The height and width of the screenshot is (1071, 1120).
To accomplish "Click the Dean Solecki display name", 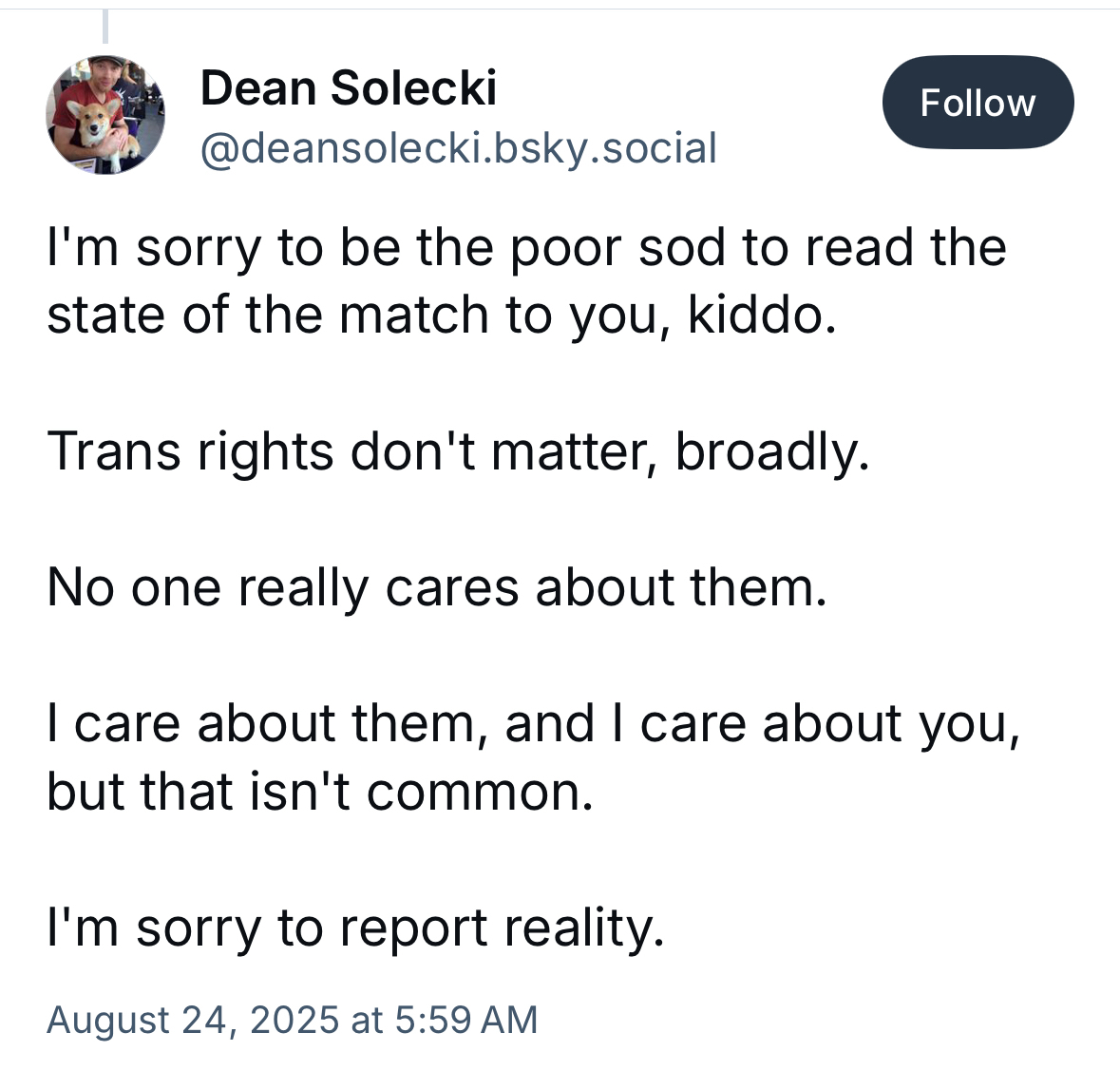I will pos(348,88).
